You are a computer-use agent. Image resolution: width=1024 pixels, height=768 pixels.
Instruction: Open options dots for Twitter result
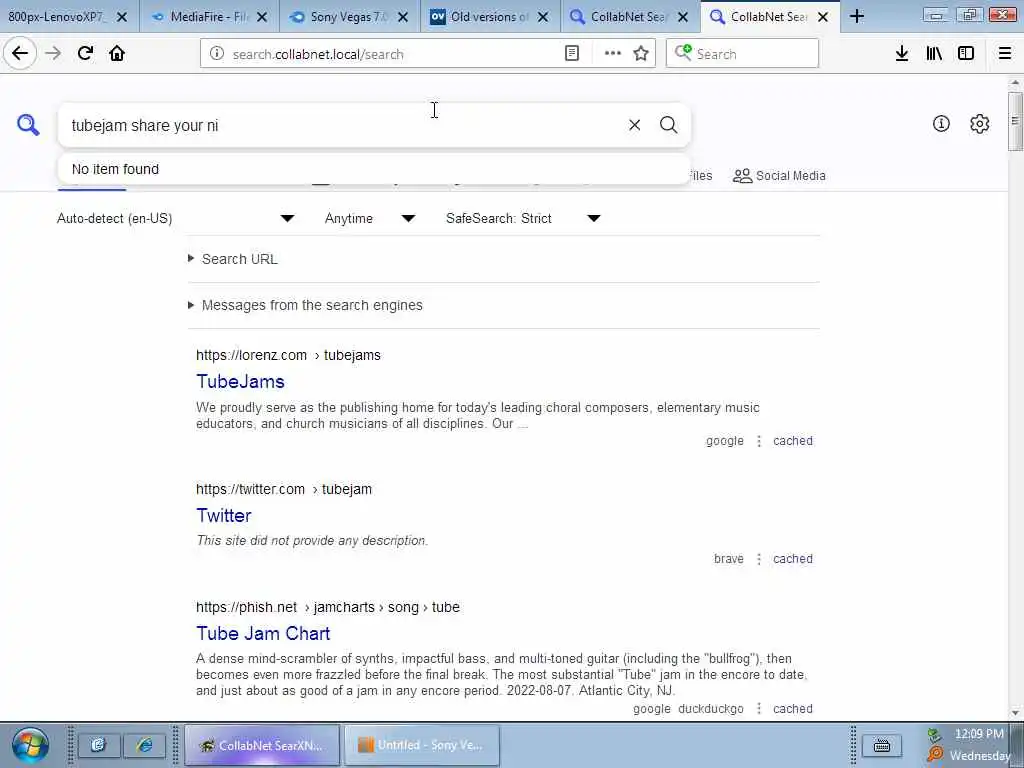pos(758,559)
